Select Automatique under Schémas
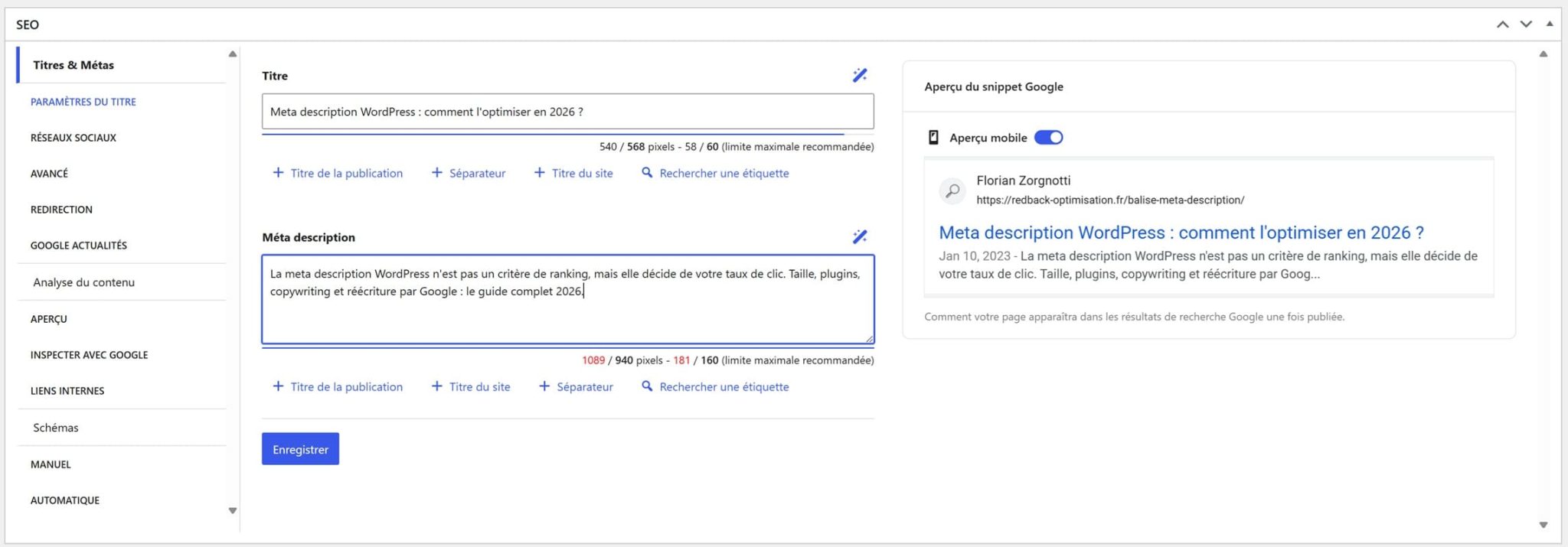 click(x=65, y=500)
